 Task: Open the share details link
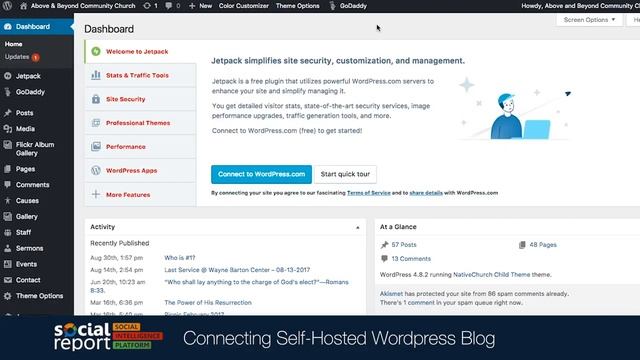426,193
